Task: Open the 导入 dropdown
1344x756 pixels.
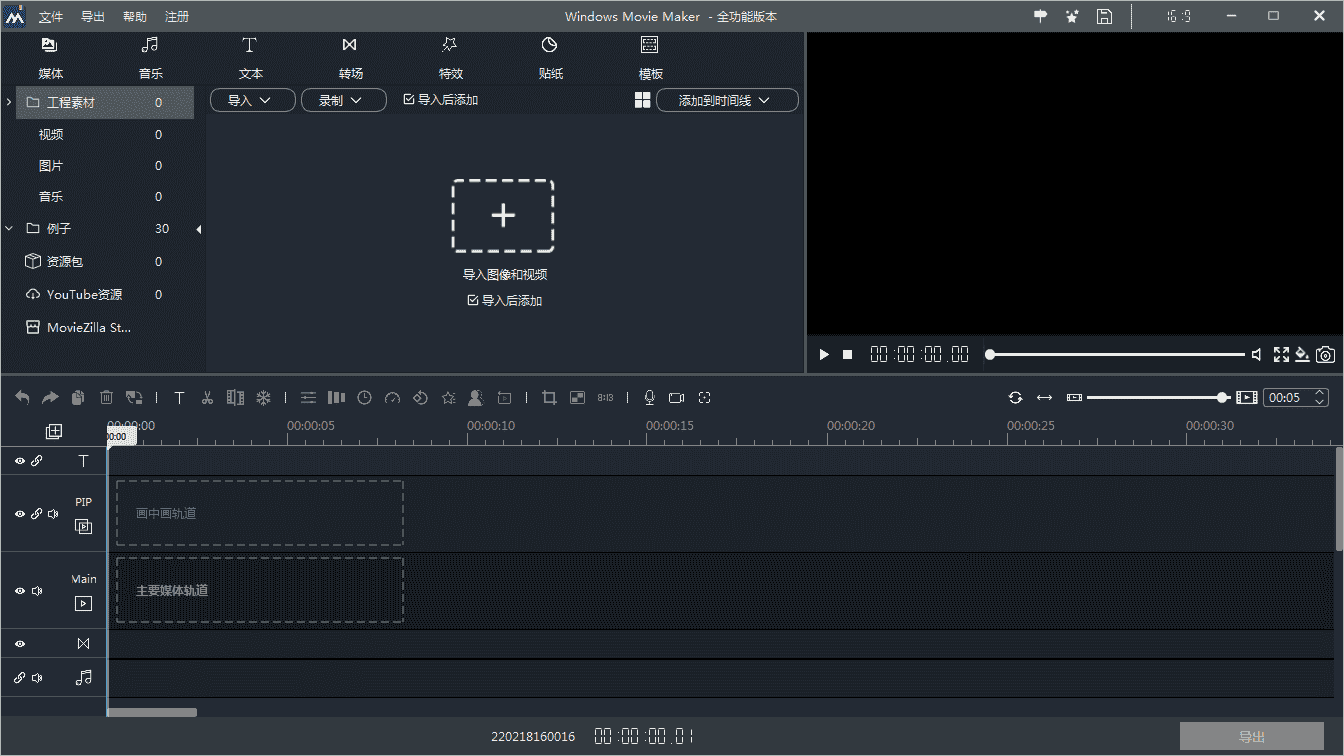Action: (253, 100)
